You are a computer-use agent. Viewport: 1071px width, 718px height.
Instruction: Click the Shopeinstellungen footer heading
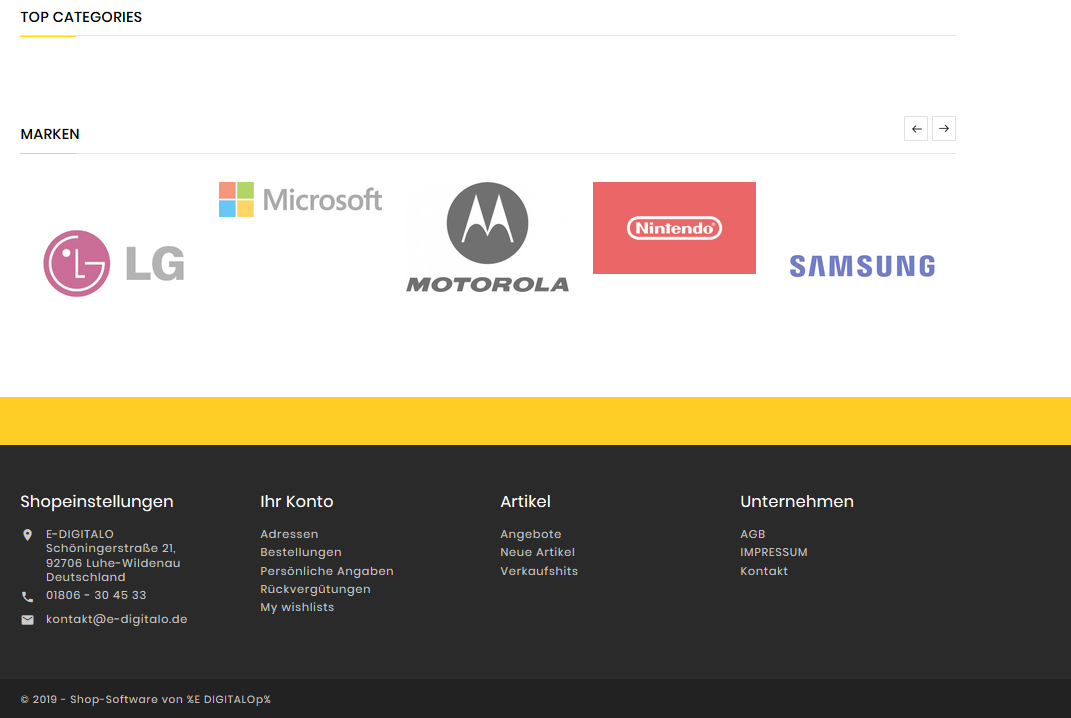(x=97, y=501)
